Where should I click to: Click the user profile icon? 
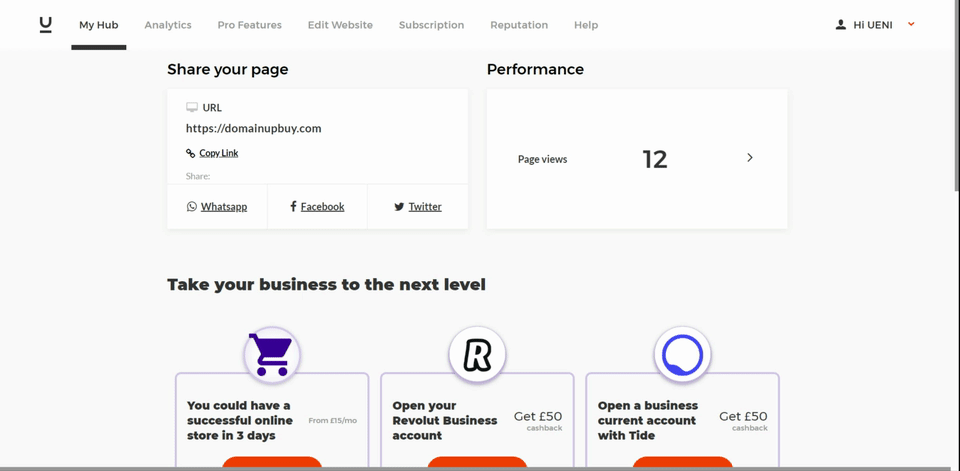(841, 24)
